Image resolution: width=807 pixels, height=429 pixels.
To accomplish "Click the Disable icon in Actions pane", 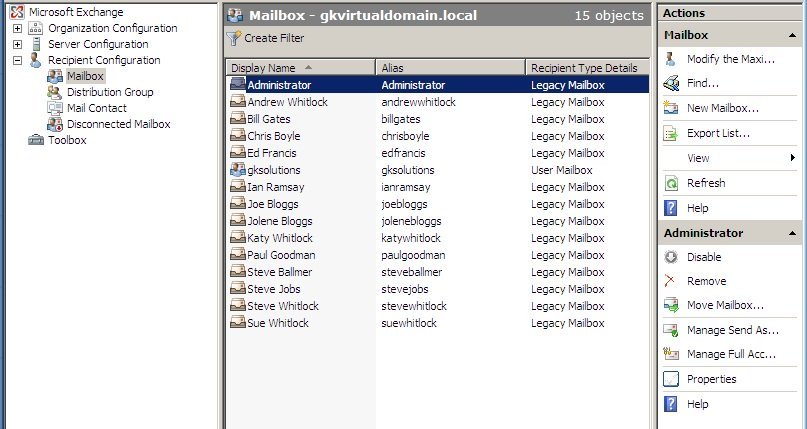I will click(x=671, y=257).
